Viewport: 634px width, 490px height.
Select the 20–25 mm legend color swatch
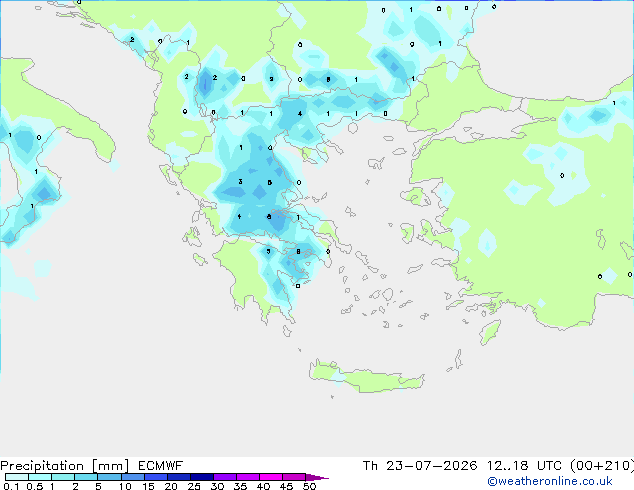179,477
